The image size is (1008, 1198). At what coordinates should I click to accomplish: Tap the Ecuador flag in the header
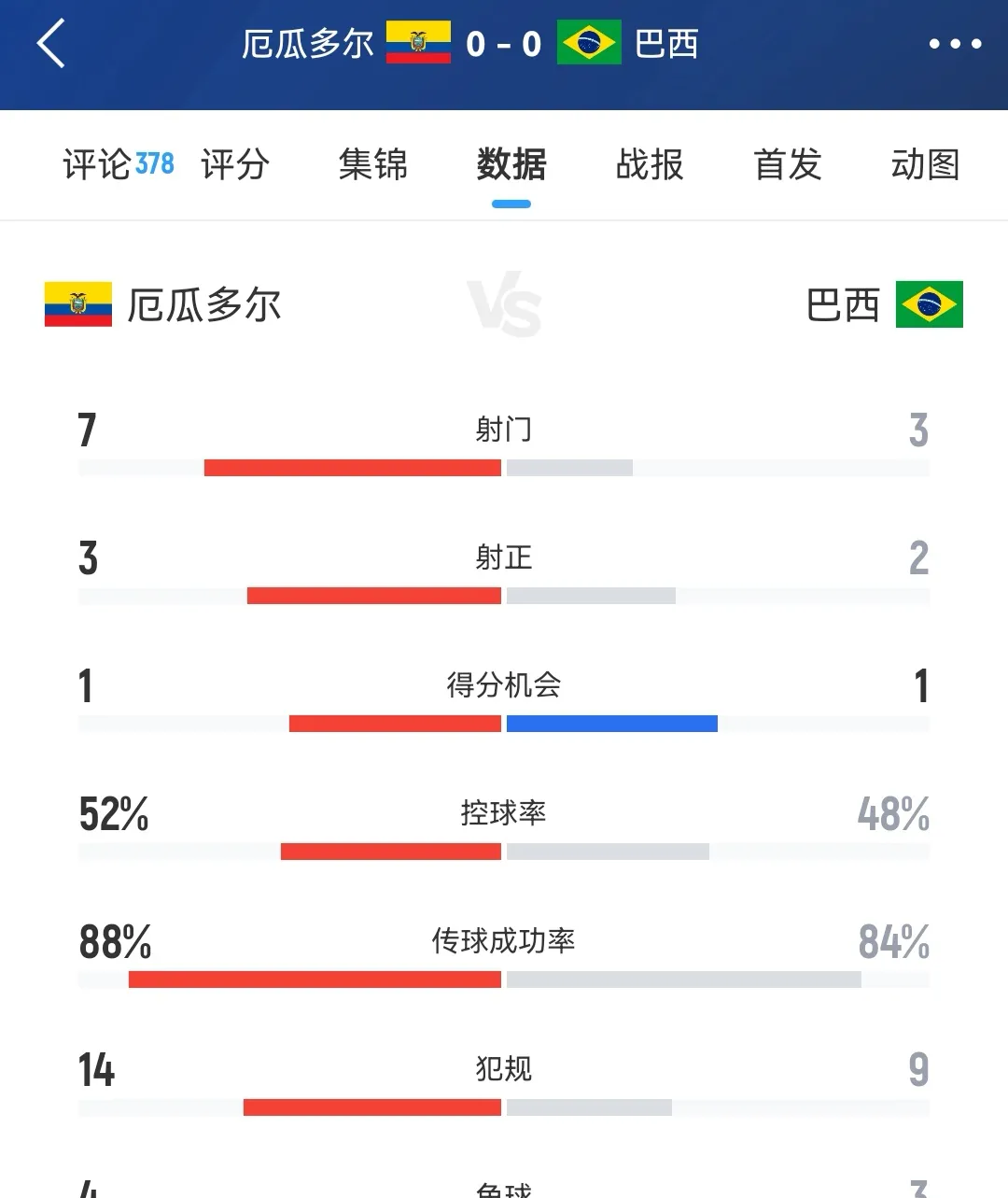pos(418,44)
